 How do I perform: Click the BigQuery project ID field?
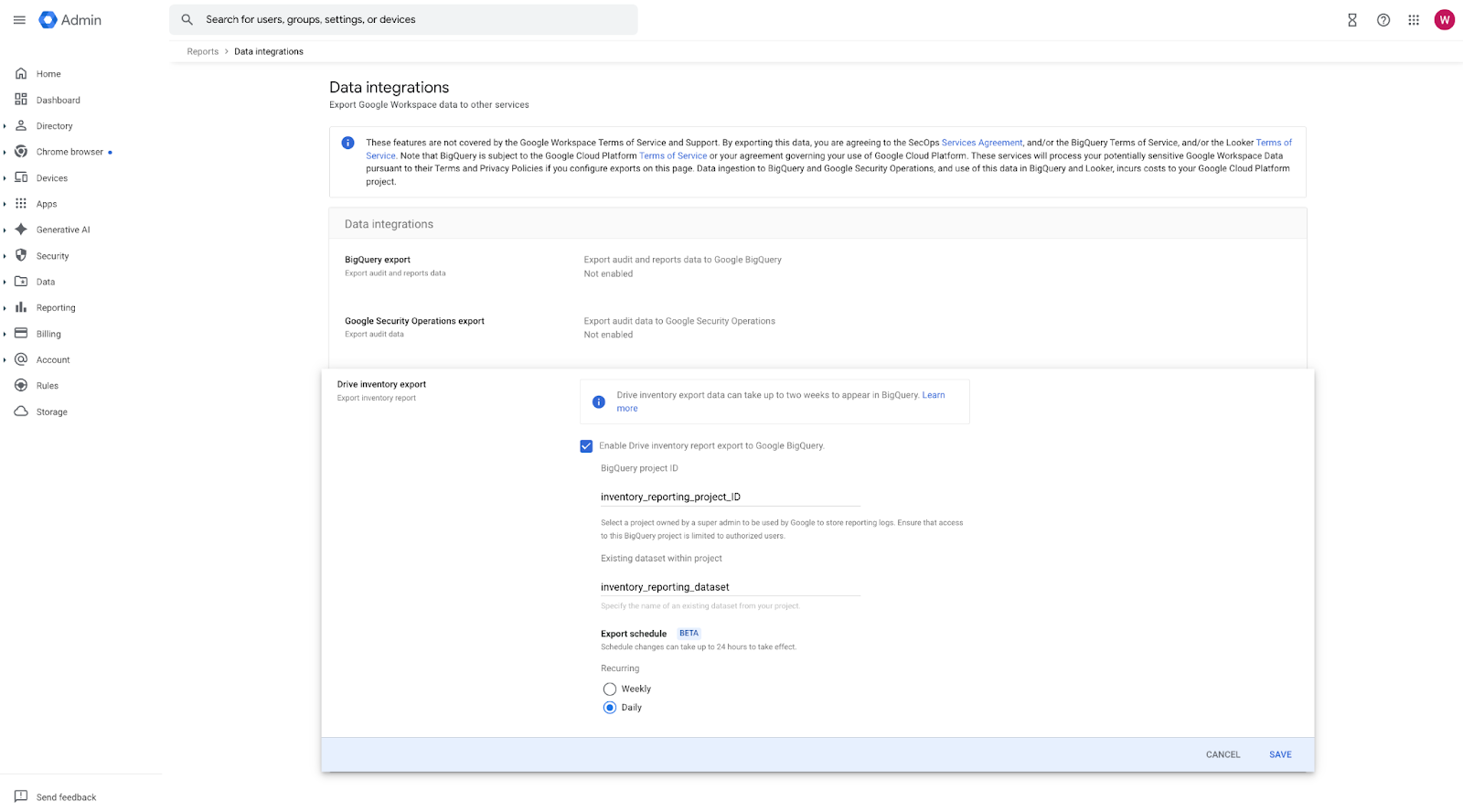click(730, 497)
